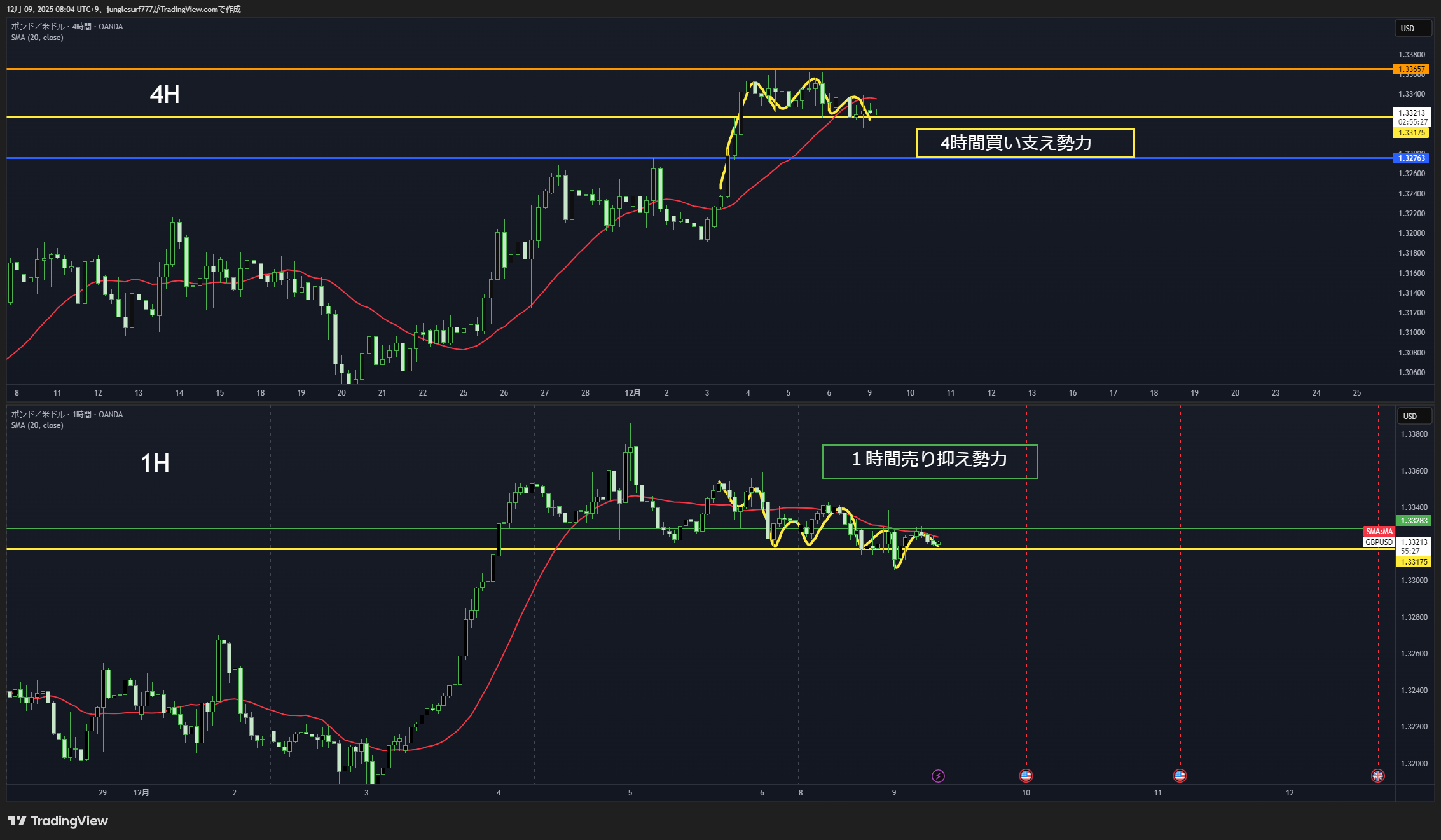1441x840 pixels.
Task: Click the 4-hour chart symbol title legend
Action: coord(67,27)
